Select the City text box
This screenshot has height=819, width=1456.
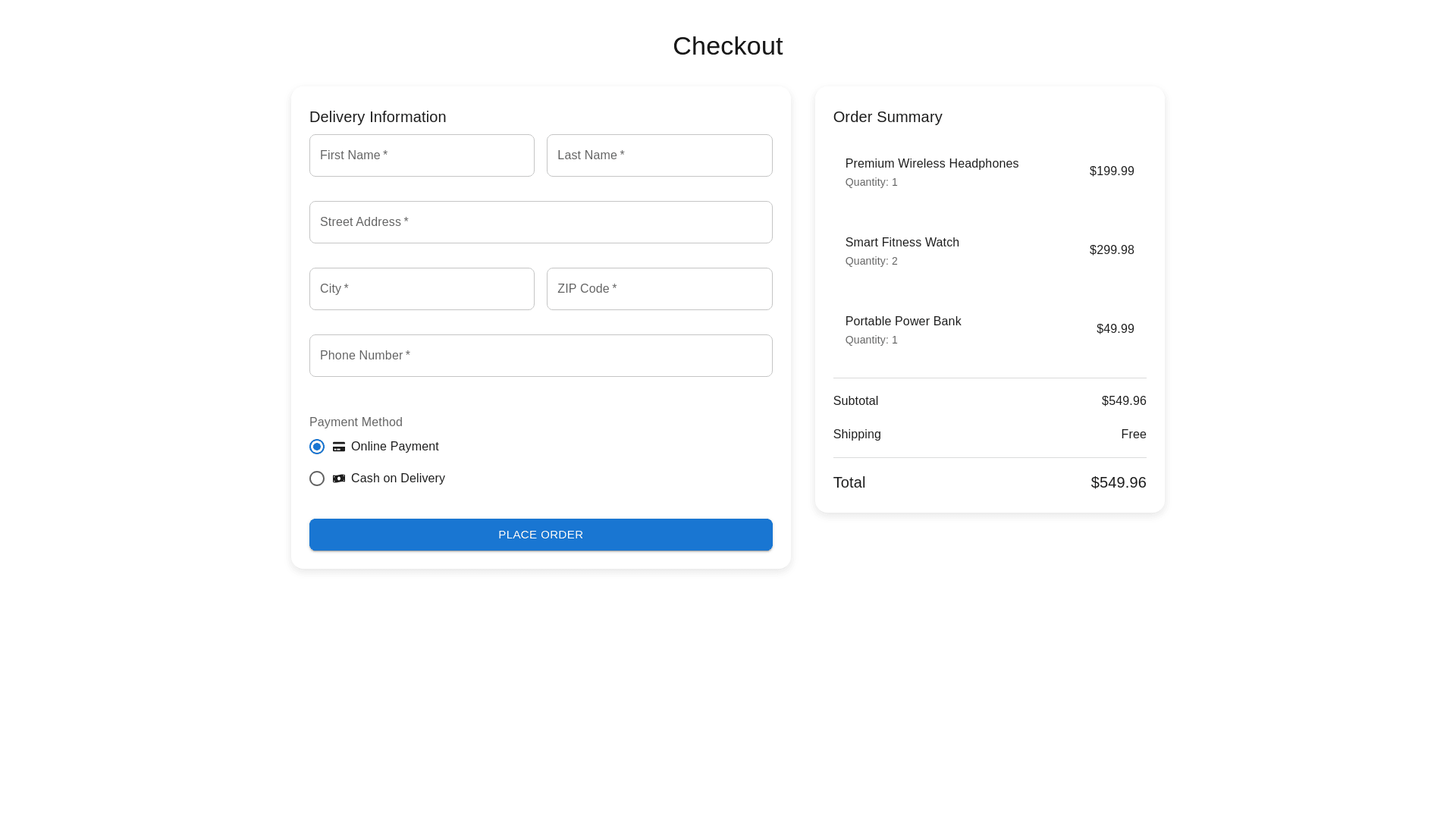(x=422, y=289)
